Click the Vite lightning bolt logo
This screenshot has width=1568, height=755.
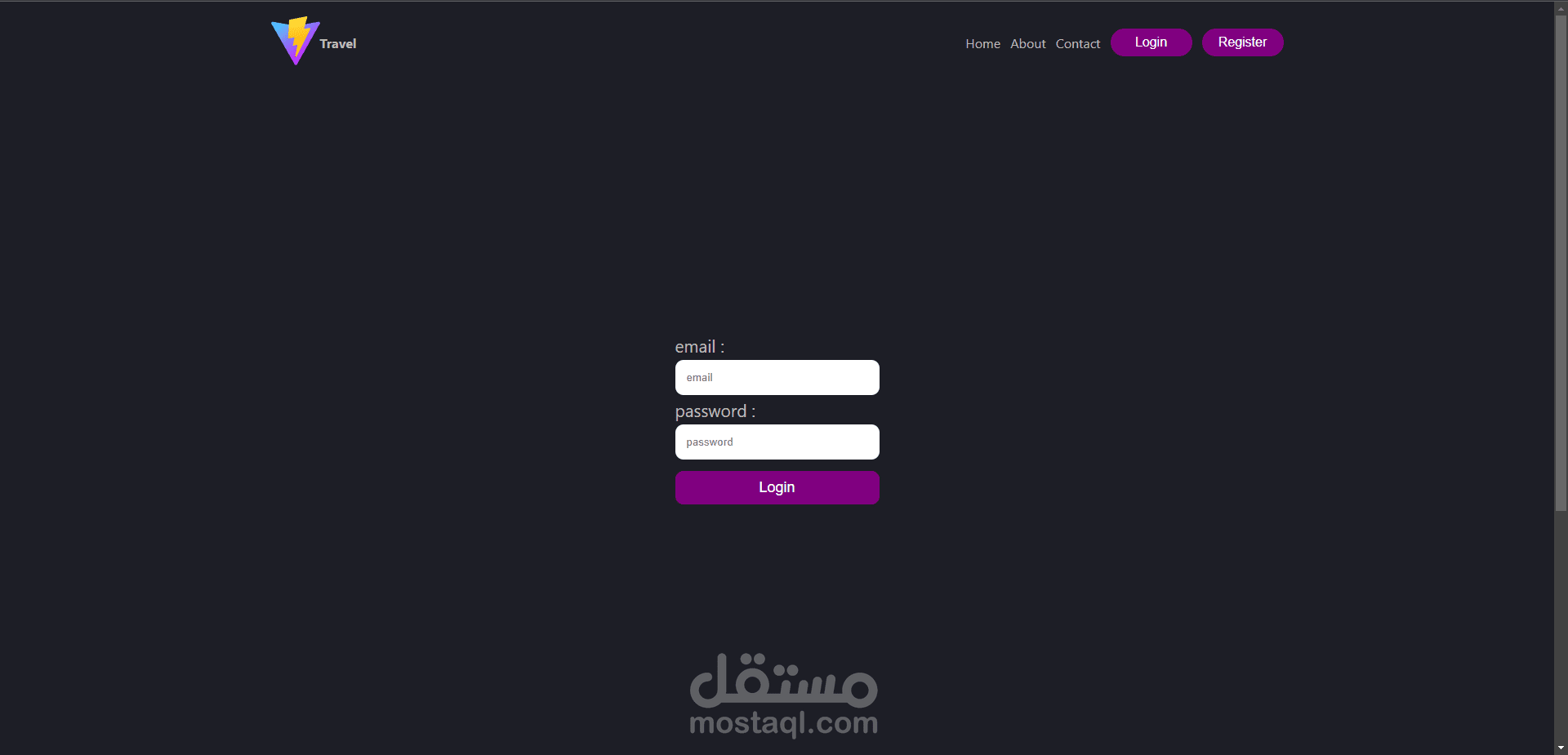click(x=295, y=41)
